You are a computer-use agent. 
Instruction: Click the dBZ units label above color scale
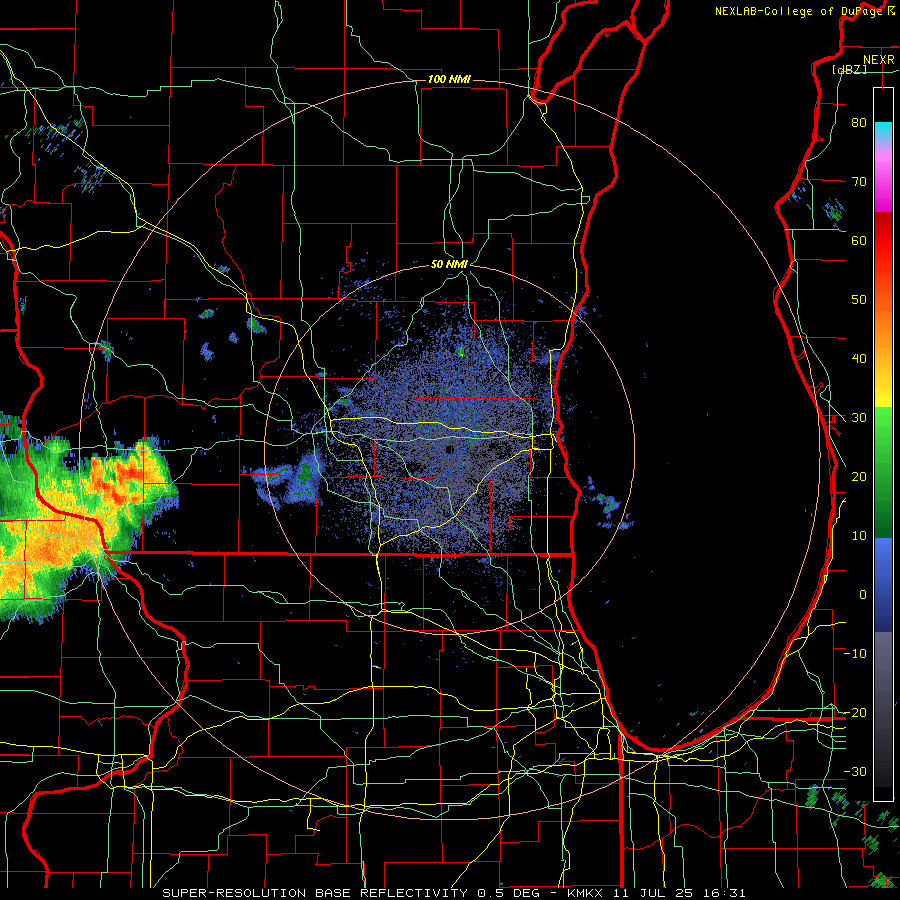pyautogui.click(x=849, y=70)
